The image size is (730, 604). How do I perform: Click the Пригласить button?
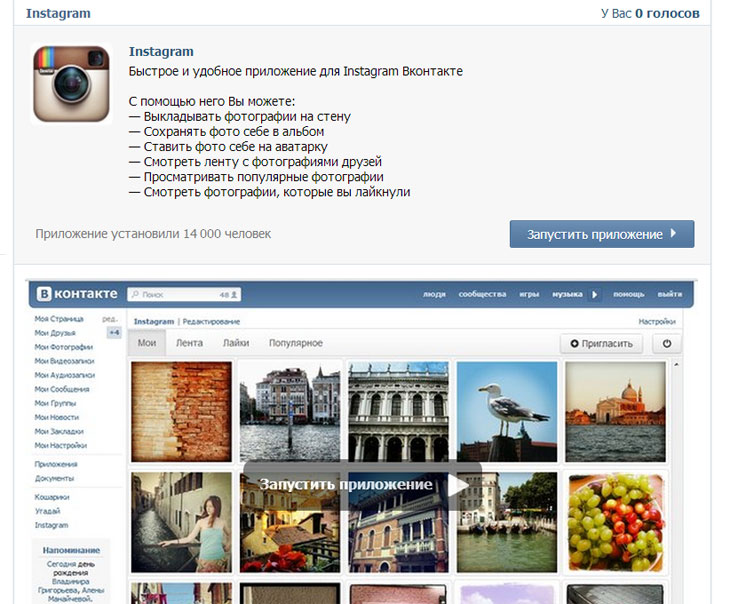[x=601, y=343]
